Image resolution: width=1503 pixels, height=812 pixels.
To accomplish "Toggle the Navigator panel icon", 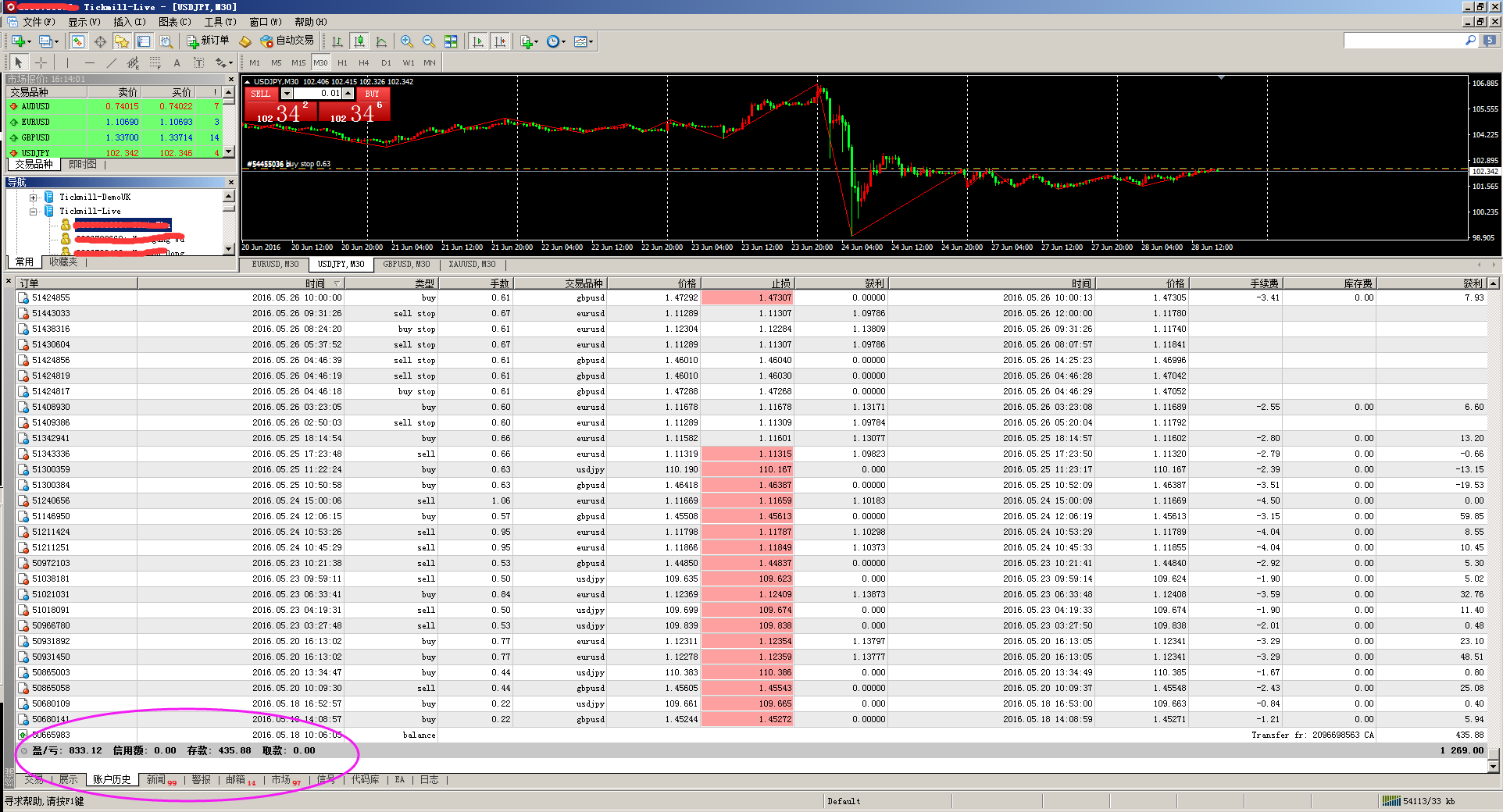I will (122, 41).
